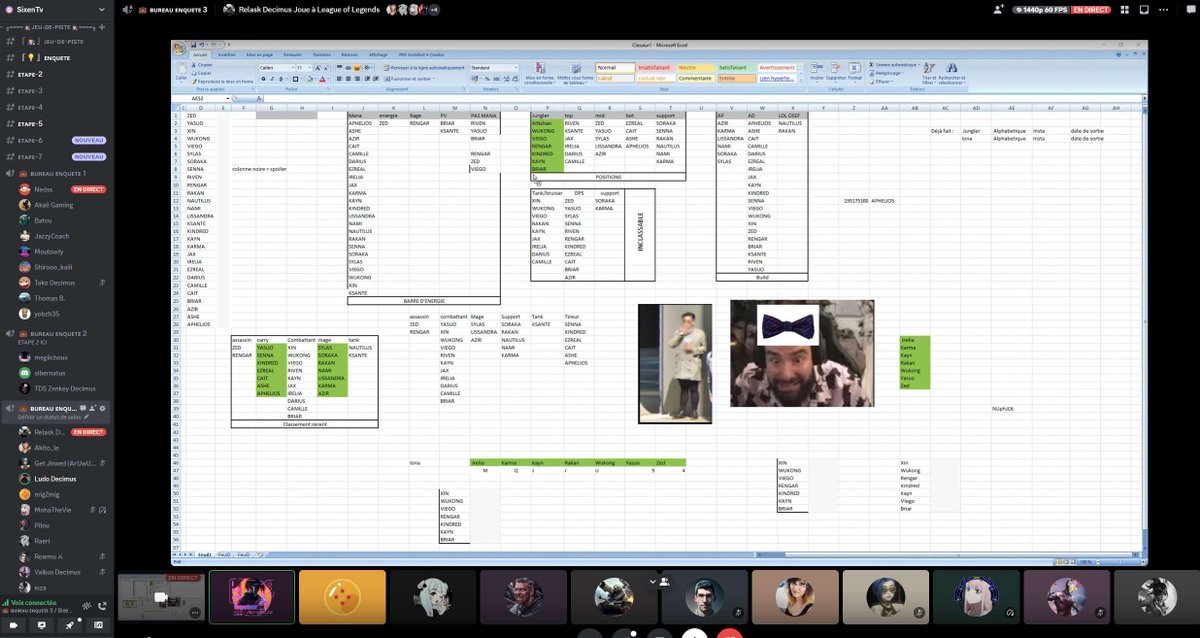Viewport: 1200px width, 638px height.
Task: Open Mise en forme conditionnelle
Action: pos(542,71)
